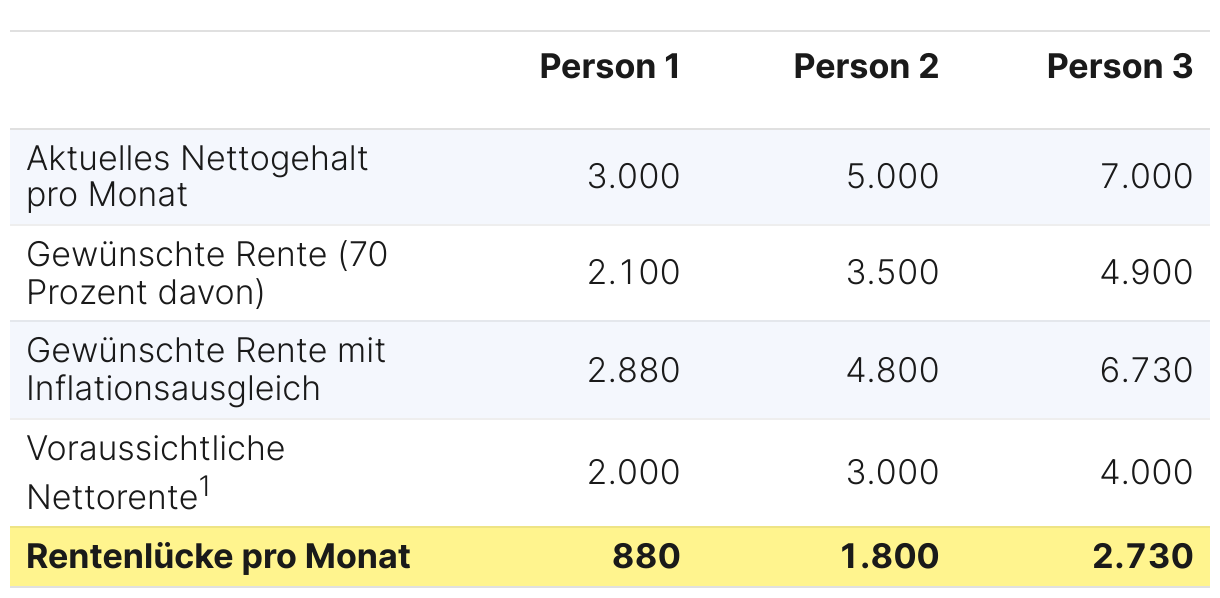Click the 3.000 net salary cell for Person 1
Viewport: 1220px width, 598px height.
tap(633, 176)
